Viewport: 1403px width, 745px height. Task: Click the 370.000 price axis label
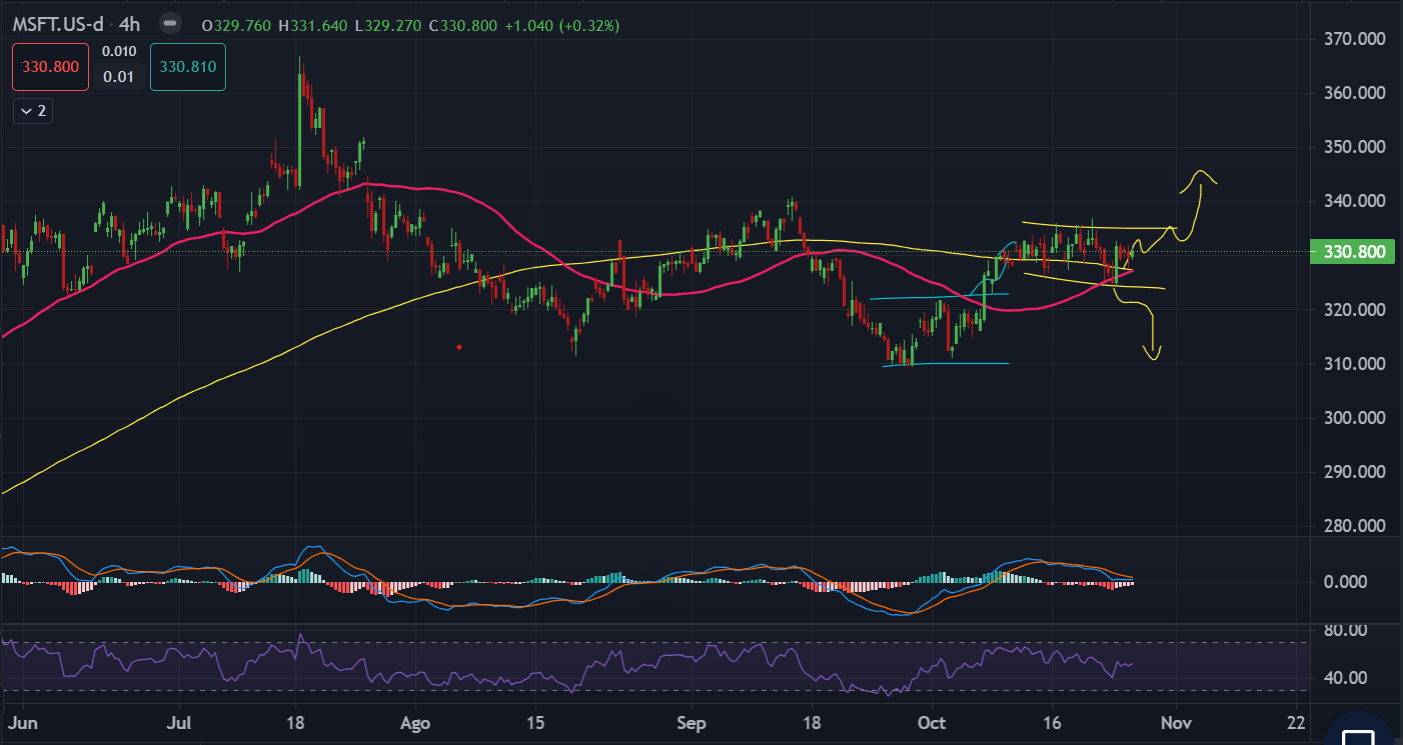coord(1357,39)
